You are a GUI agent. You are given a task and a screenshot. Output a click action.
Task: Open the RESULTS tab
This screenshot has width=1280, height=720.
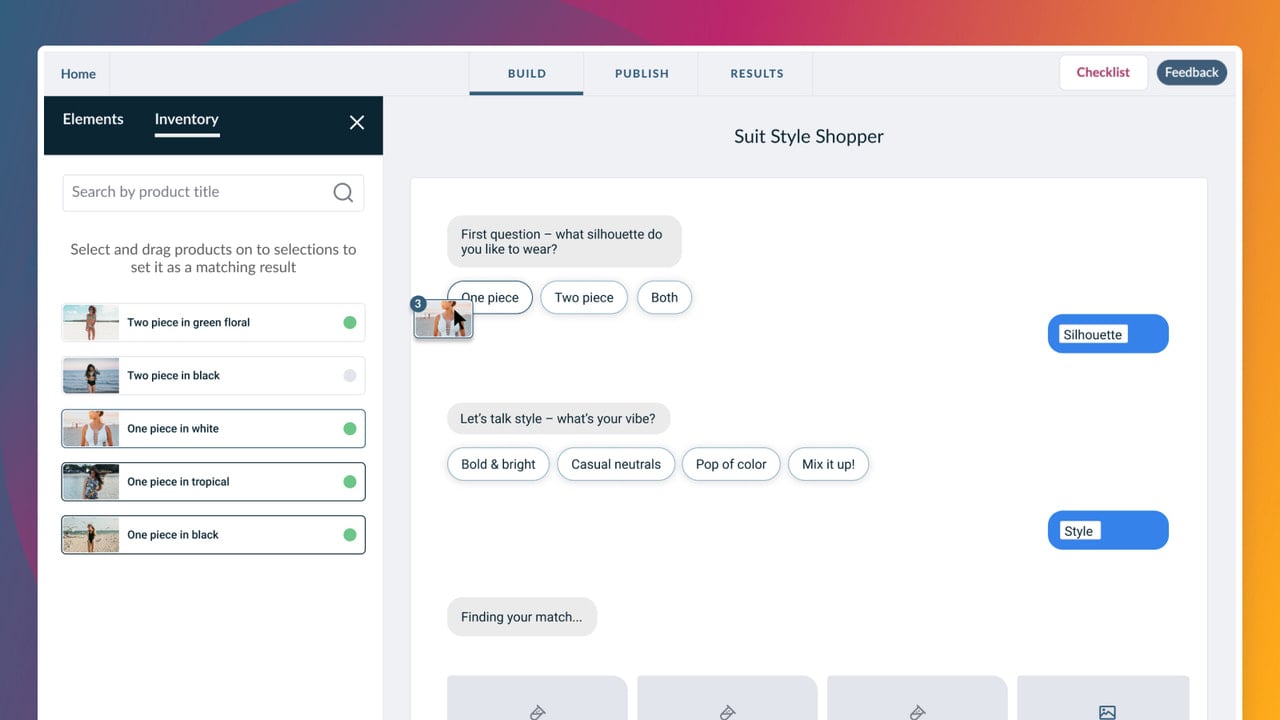(x=757, y=73)
